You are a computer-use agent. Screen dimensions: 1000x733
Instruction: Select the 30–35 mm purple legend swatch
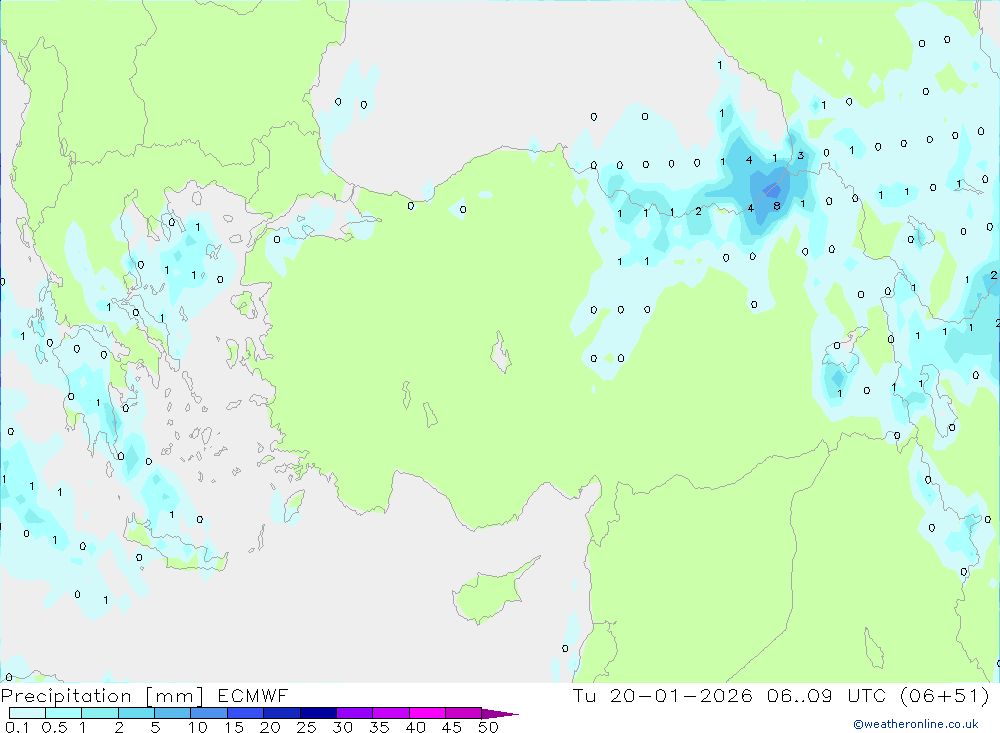[355, 713]
